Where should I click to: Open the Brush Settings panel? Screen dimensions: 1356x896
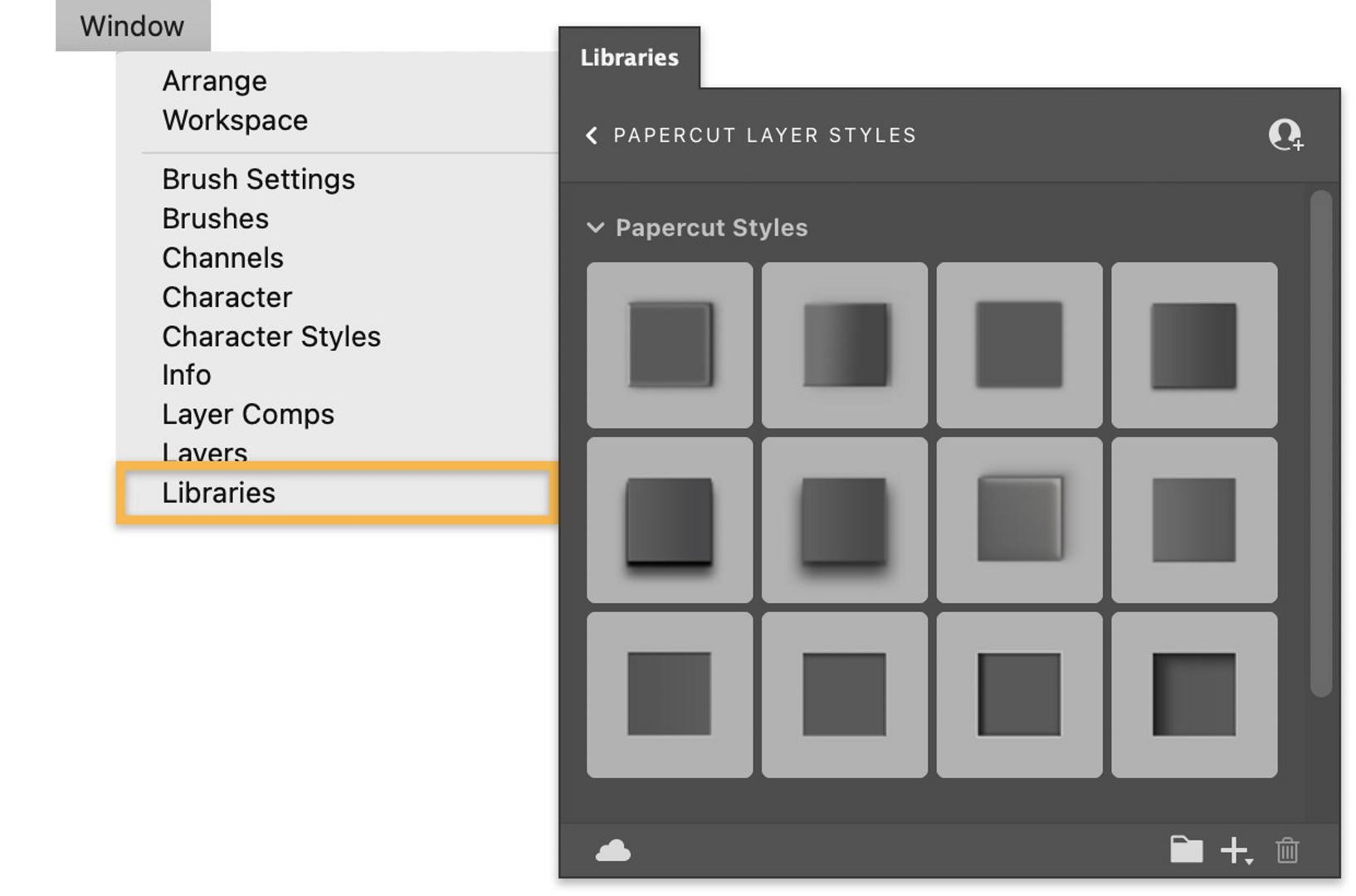[257, 178]
